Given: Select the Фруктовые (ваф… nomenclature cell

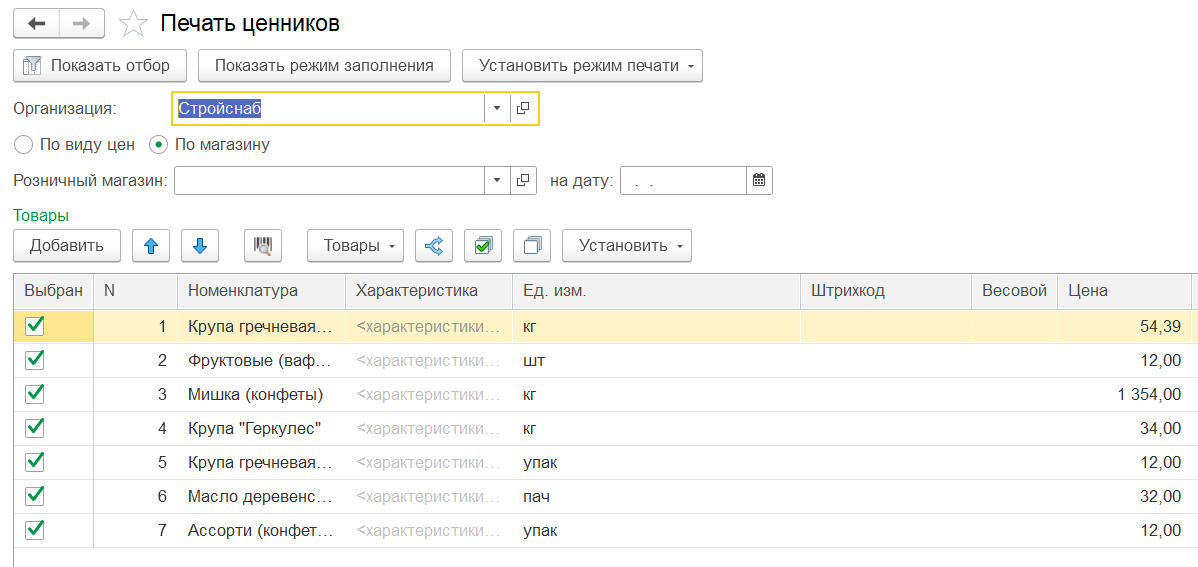Looking at the screenshot, I should [261, 361].
